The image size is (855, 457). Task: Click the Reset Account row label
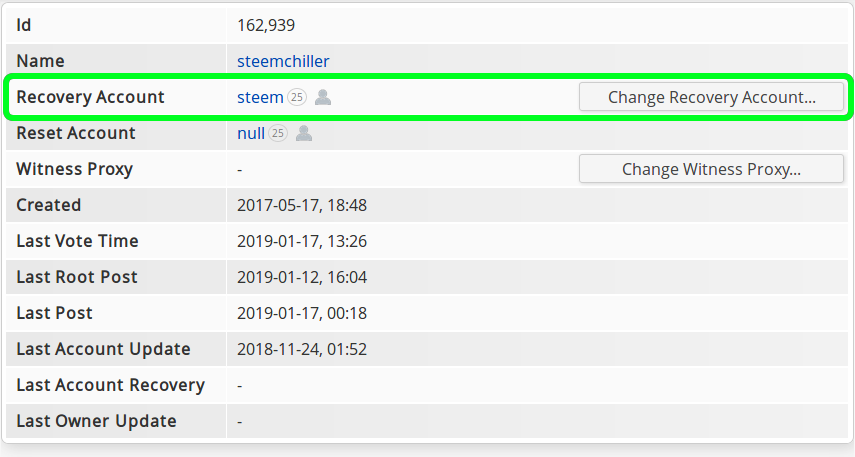[x=76, y=133]
